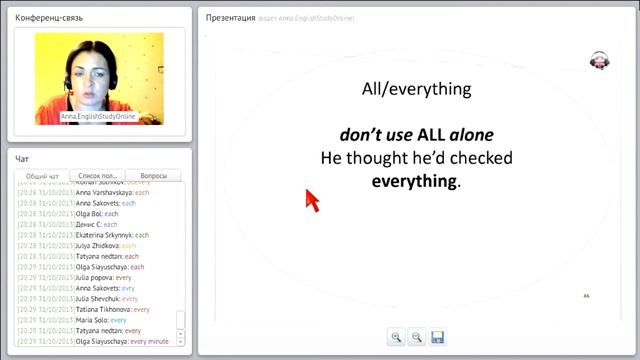Click the 'don't use ALL alone' line
640x360 pixels.
pos(416,135)
